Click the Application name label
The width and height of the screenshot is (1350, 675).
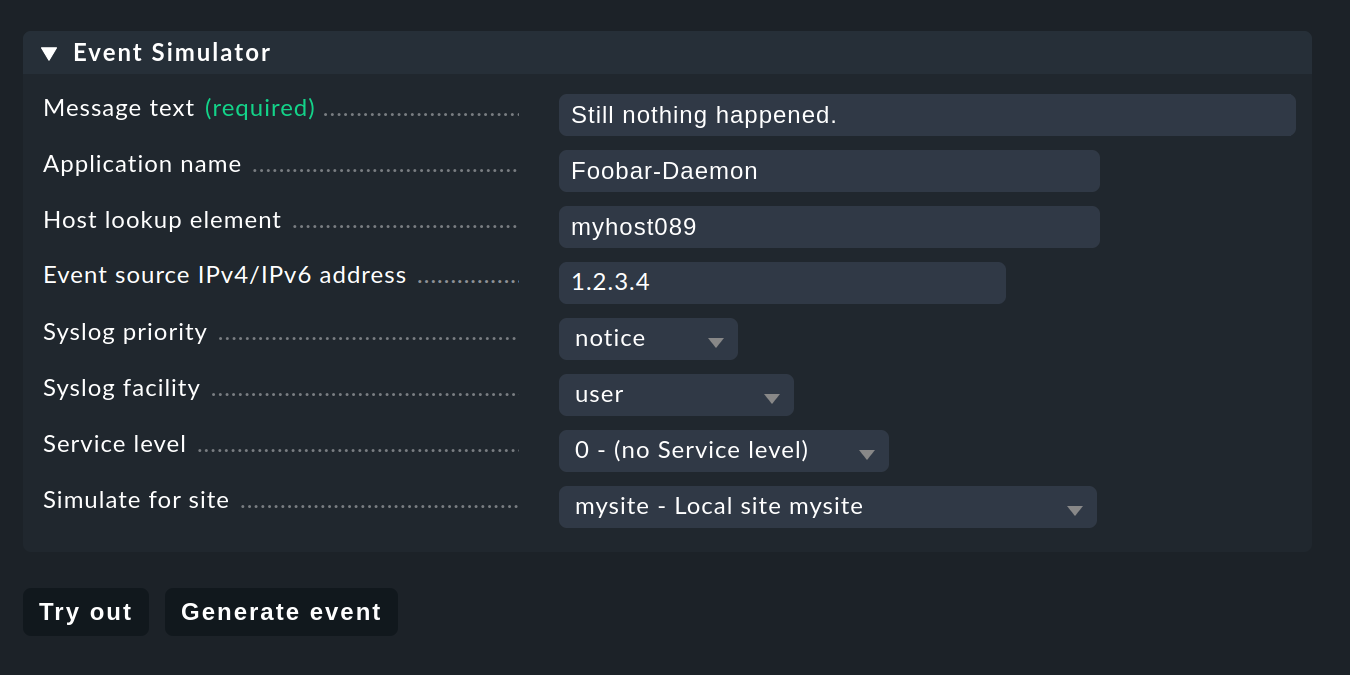click(x=142, y=164)
